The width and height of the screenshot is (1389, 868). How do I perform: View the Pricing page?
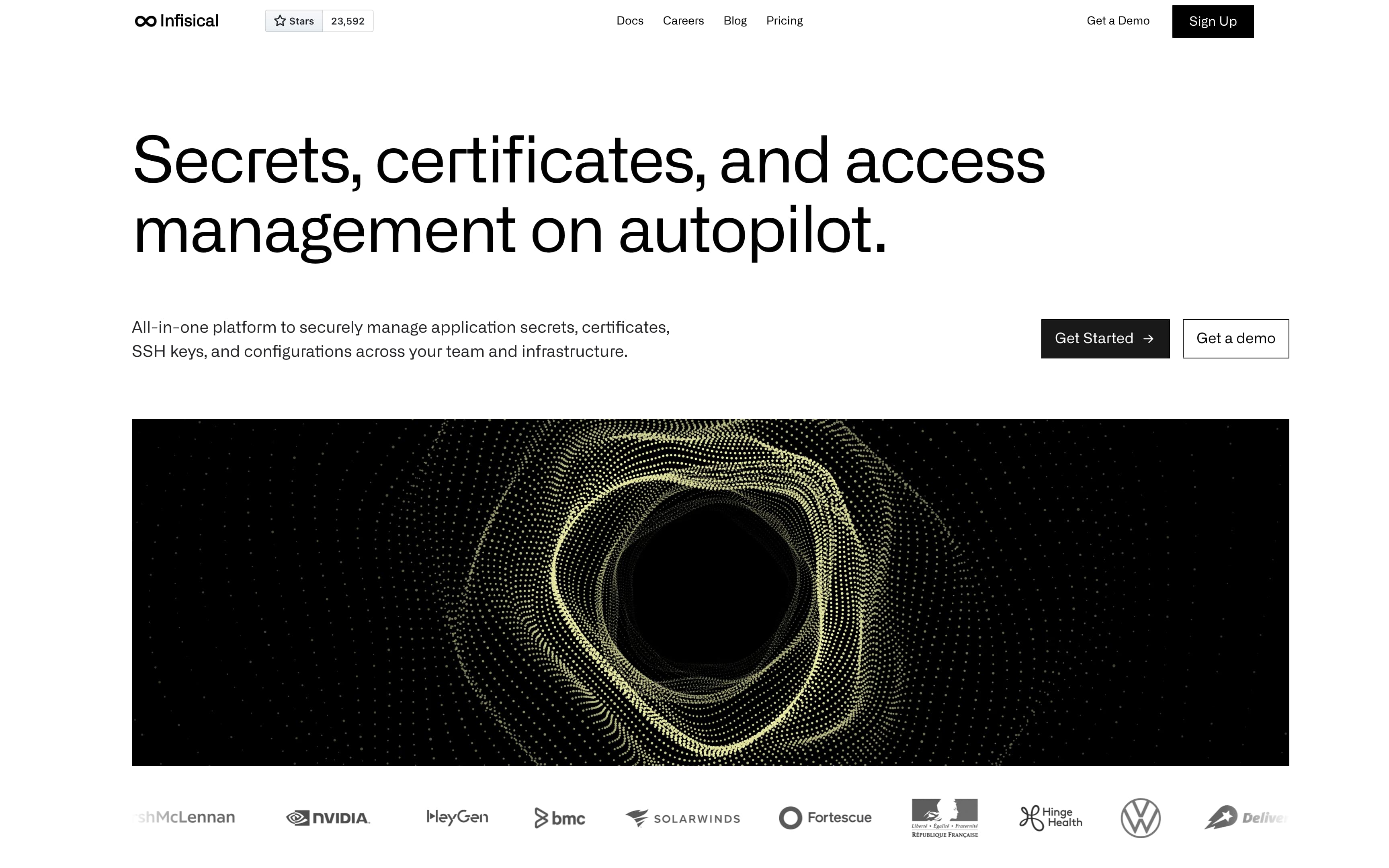(784, 20)
